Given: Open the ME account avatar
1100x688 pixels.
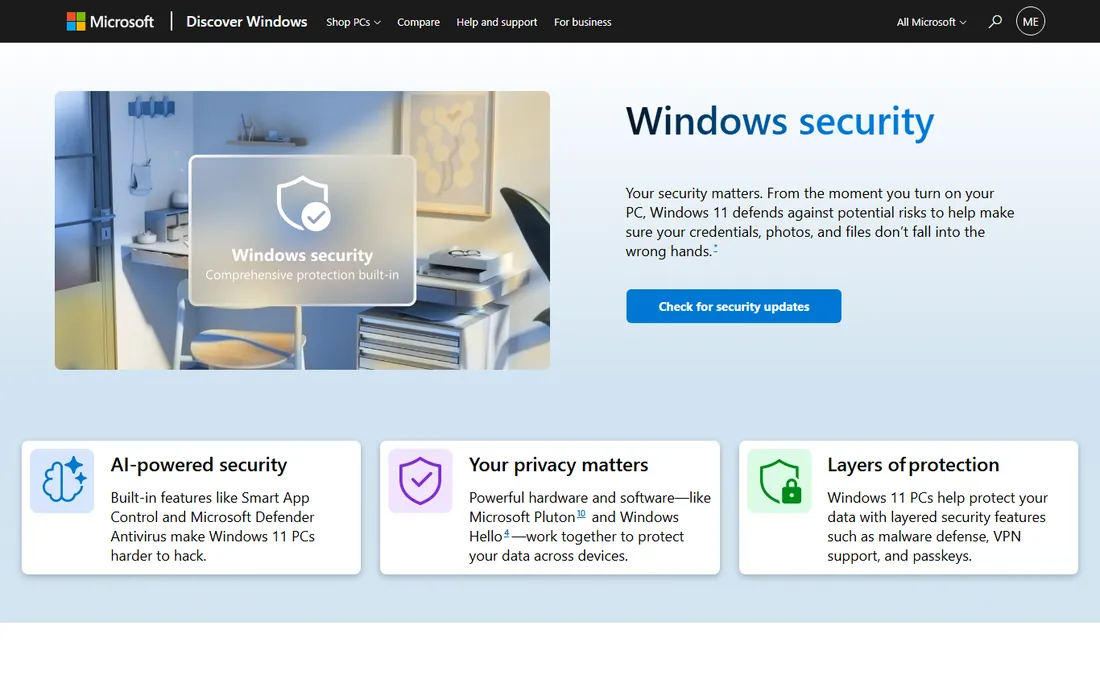Looking at the screenshot, I should [1030, 22].
